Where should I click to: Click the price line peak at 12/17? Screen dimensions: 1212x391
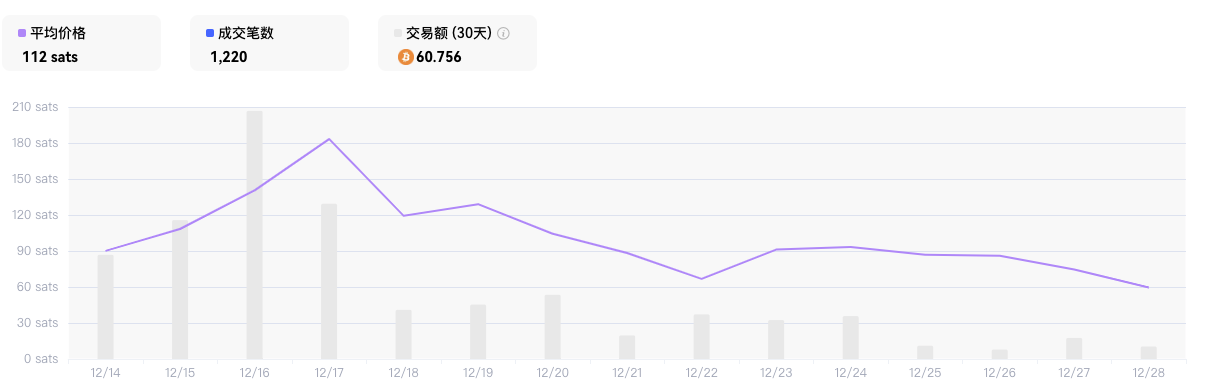pos(329,139)
